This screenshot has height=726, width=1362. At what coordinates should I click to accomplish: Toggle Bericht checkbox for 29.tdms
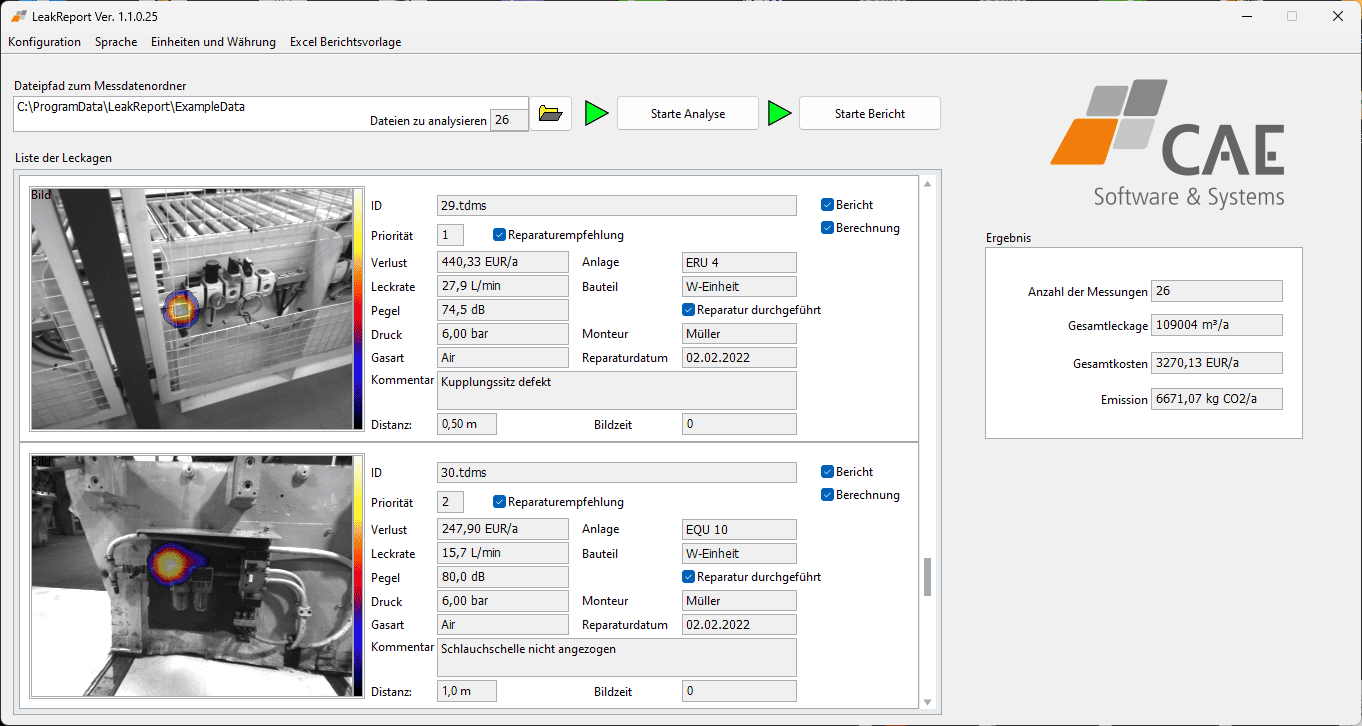[x=827, y=204]
